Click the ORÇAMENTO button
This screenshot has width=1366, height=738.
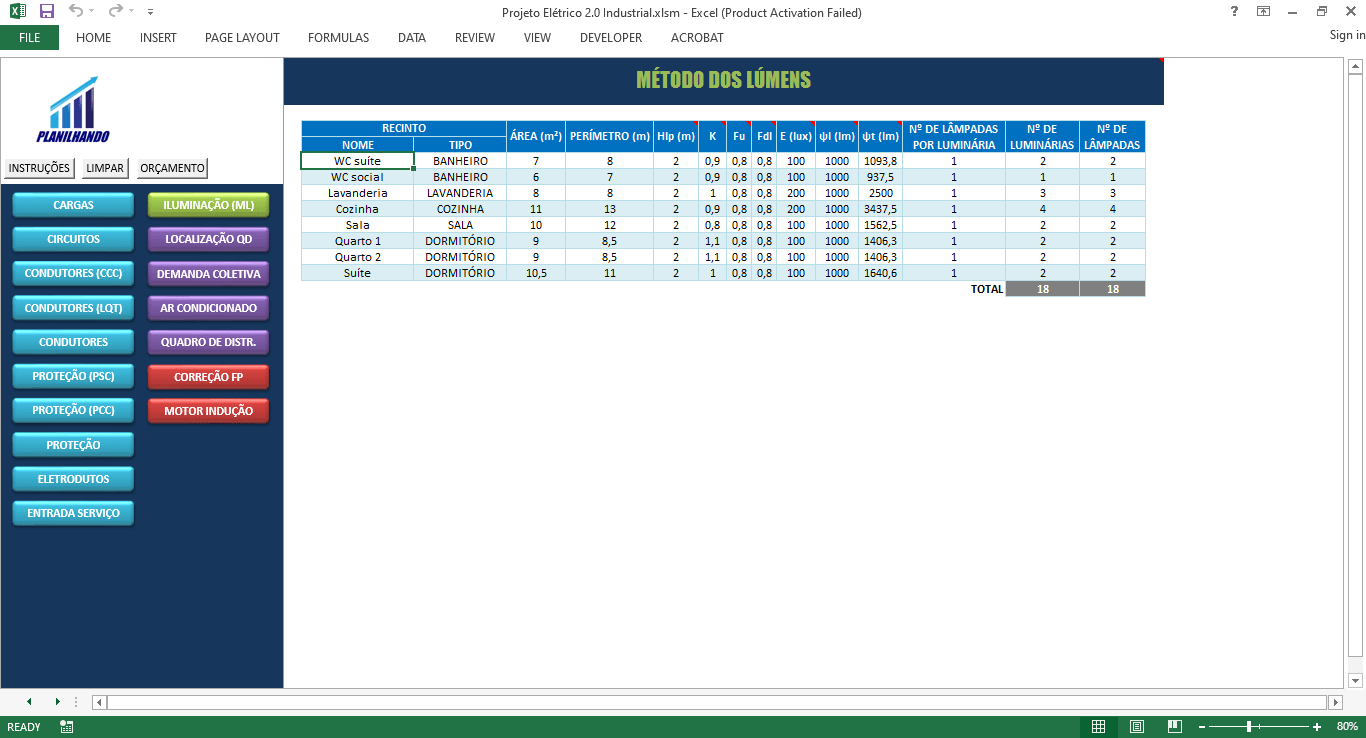coord(172,168)
